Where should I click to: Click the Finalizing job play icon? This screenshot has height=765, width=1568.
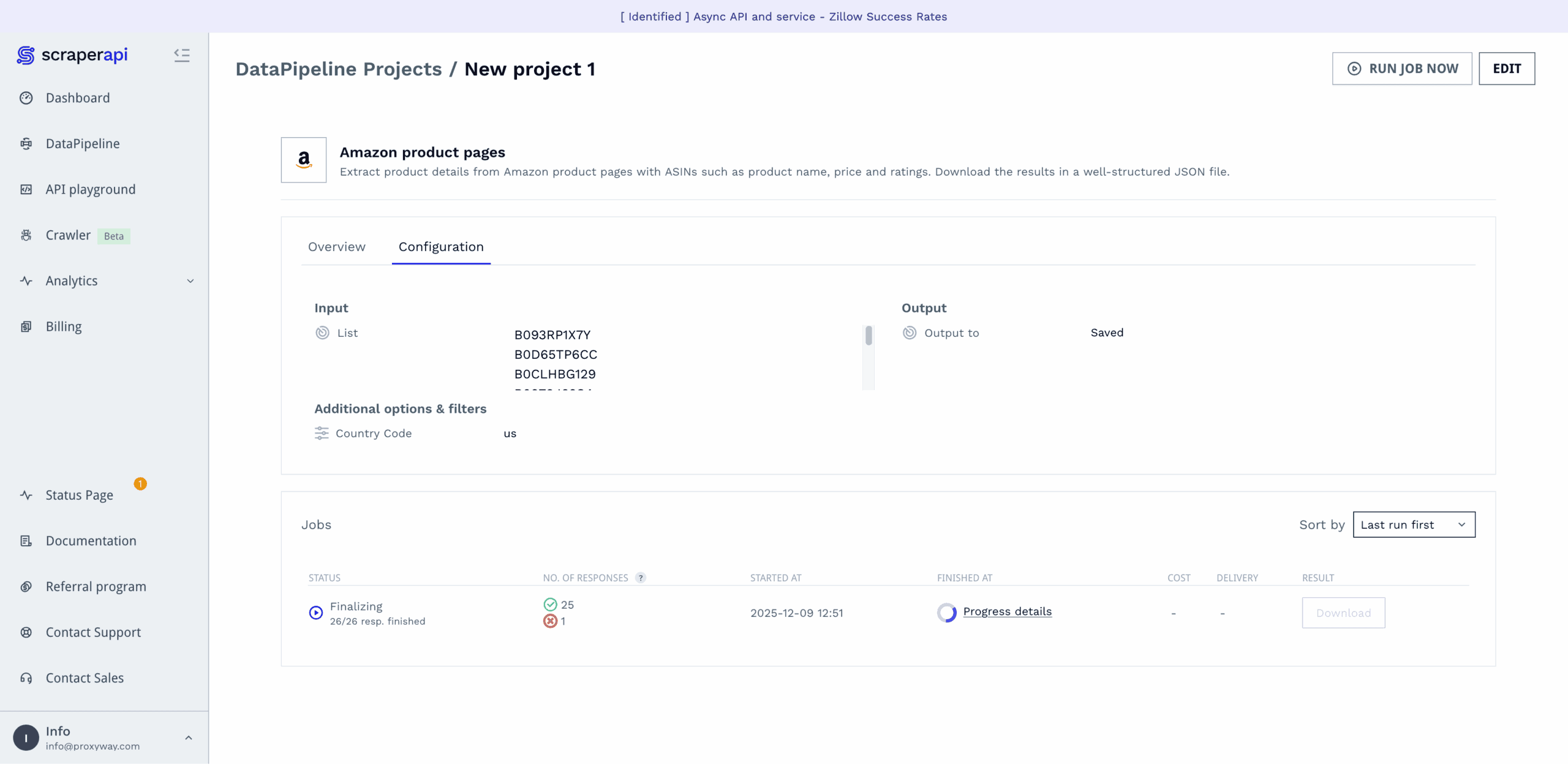316,613
